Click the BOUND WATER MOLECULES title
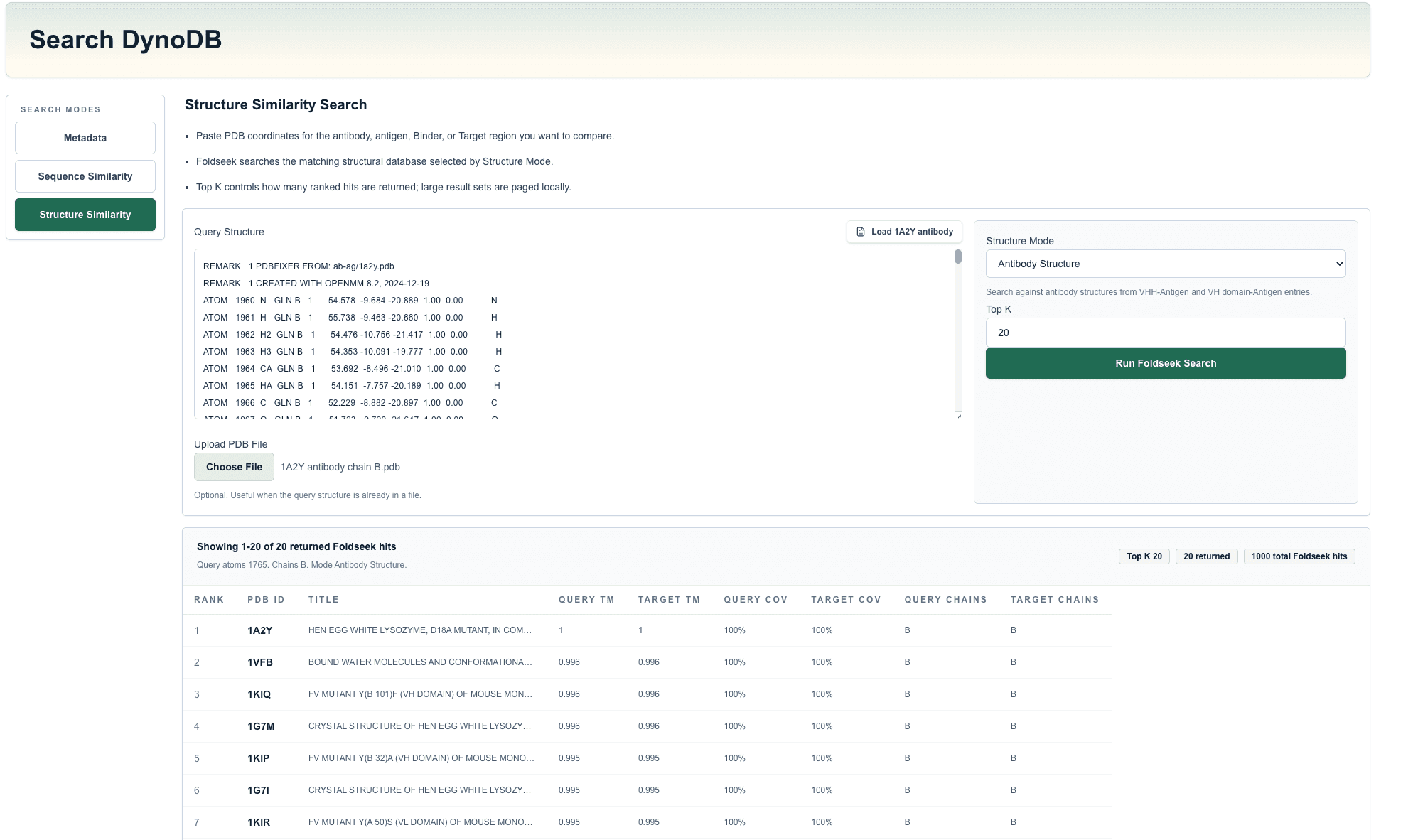This screenshot has width=1413, height=840. [420, 662]
